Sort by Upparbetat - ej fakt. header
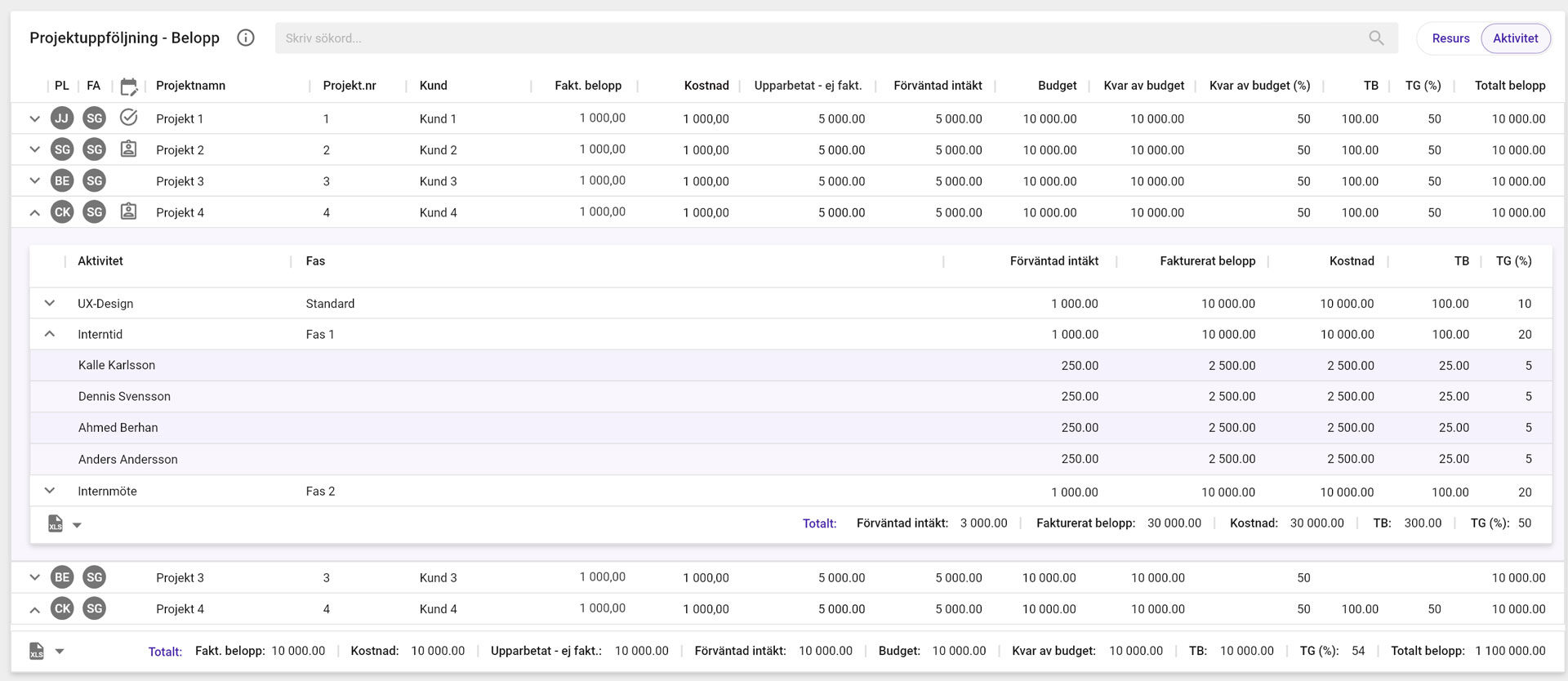1568x681 pixels. [808, 86]
